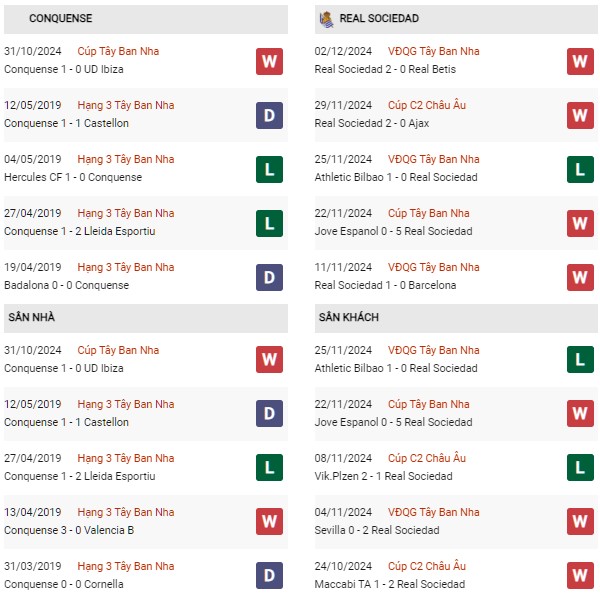Click the D badge for Conquense 1-1 Castellon in top list

pos(269,115)
